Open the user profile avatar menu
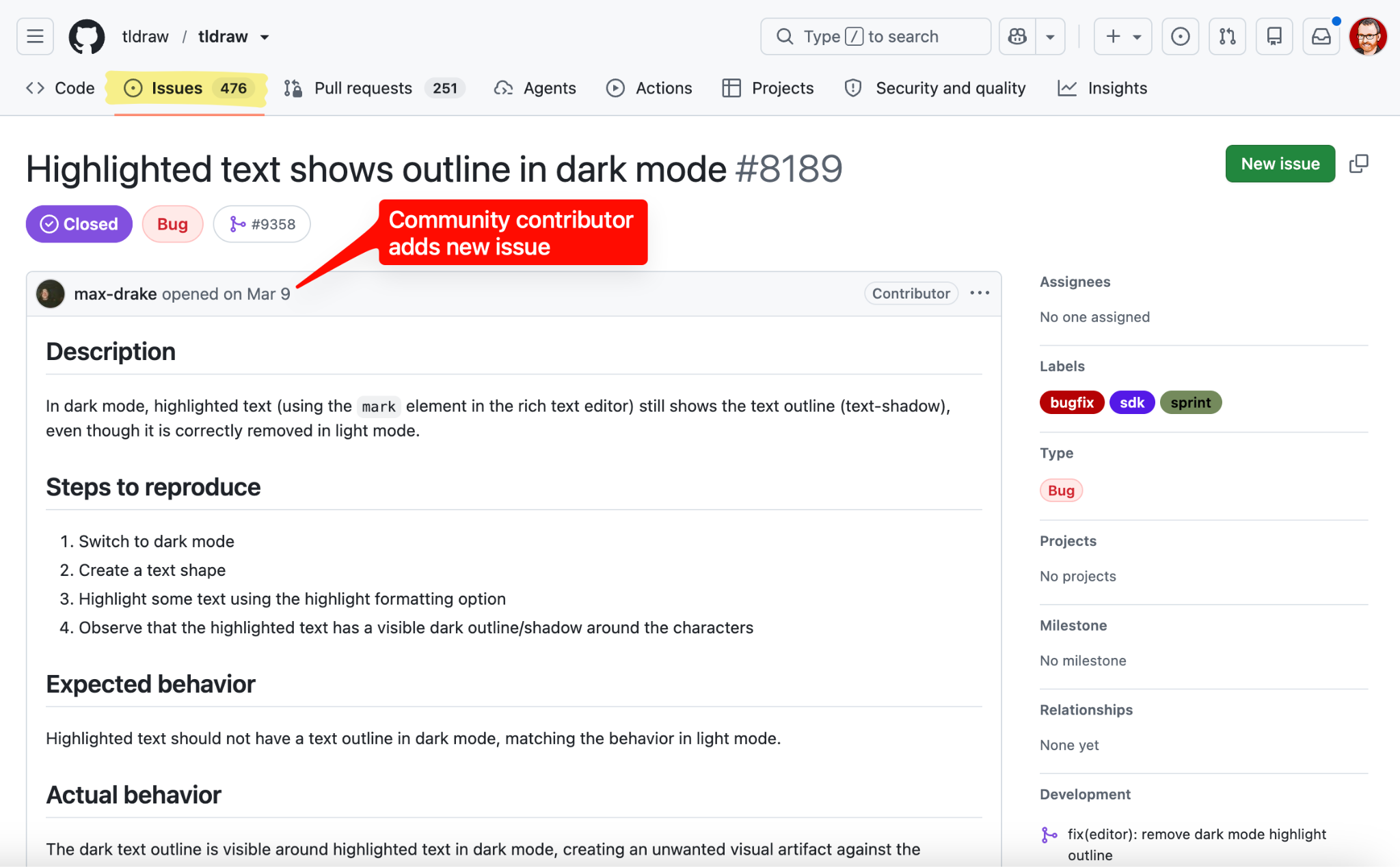The width and height of the screenshot is (1400, 867). [1368, 36]
